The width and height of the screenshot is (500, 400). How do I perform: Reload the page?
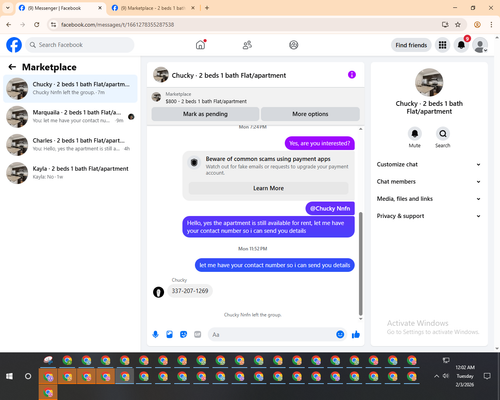(37, 25)
